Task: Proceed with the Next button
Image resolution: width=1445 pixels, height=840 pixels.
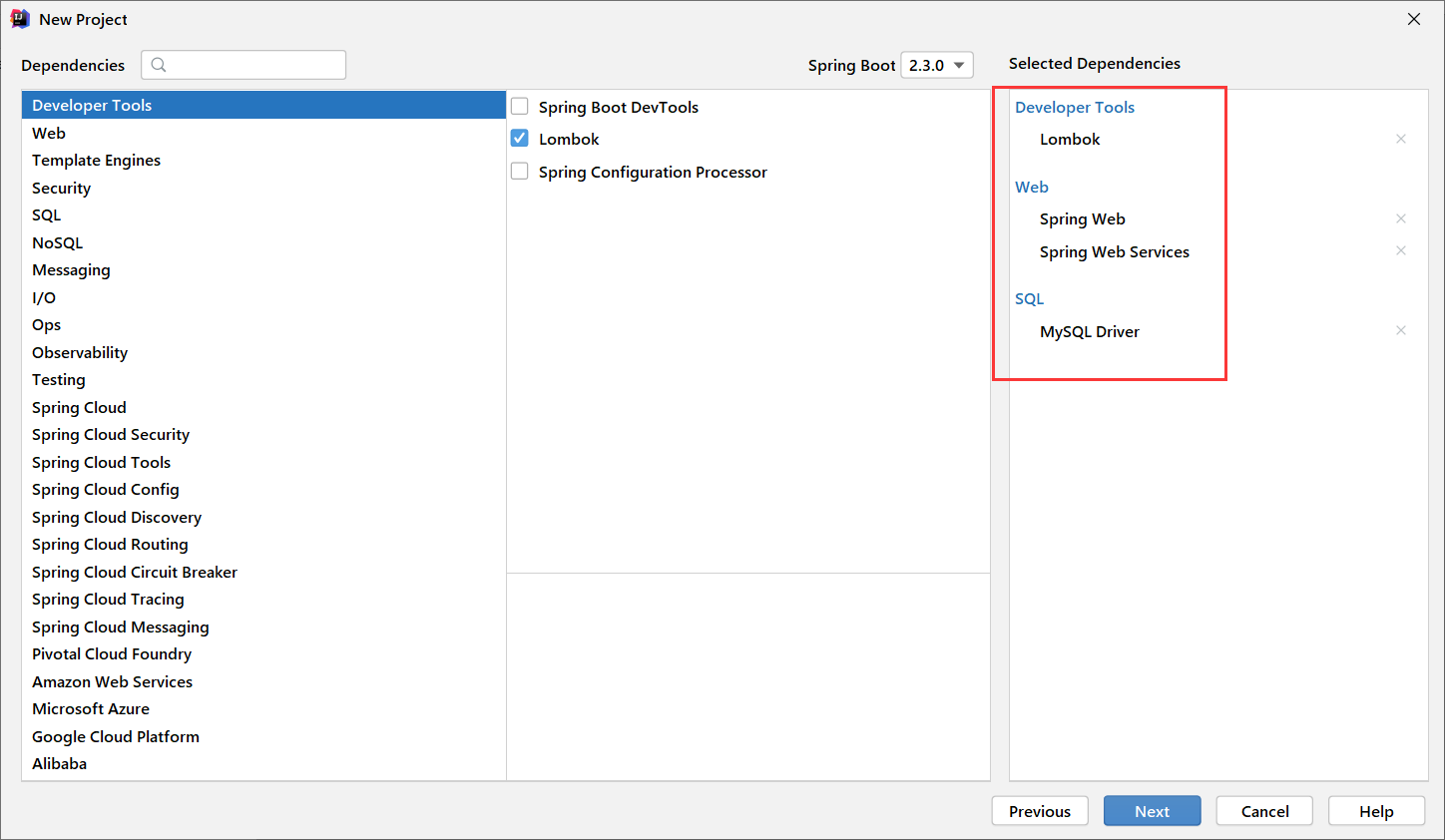Action: 1152,811
